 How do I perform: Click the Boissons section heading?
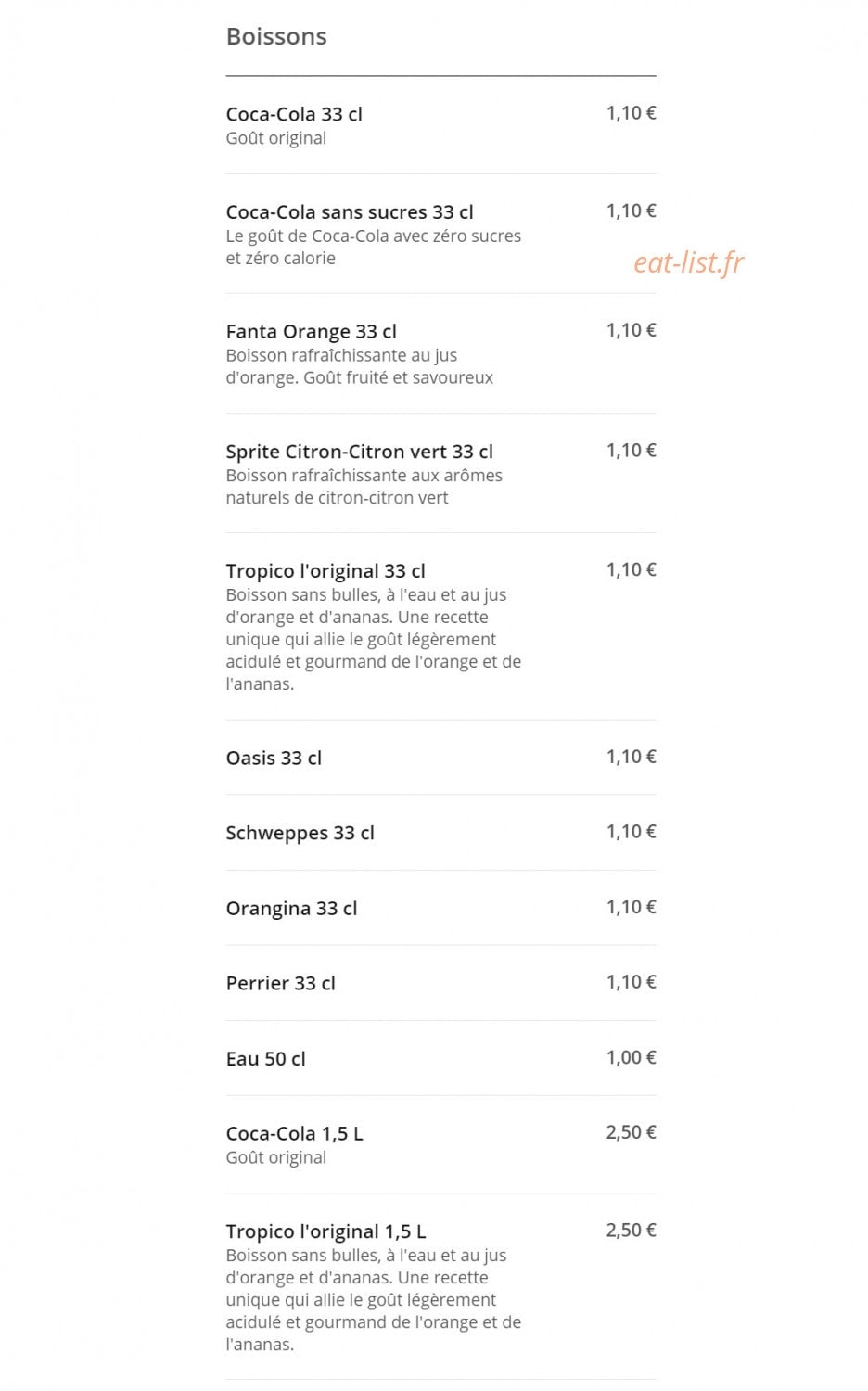(276, 37)
